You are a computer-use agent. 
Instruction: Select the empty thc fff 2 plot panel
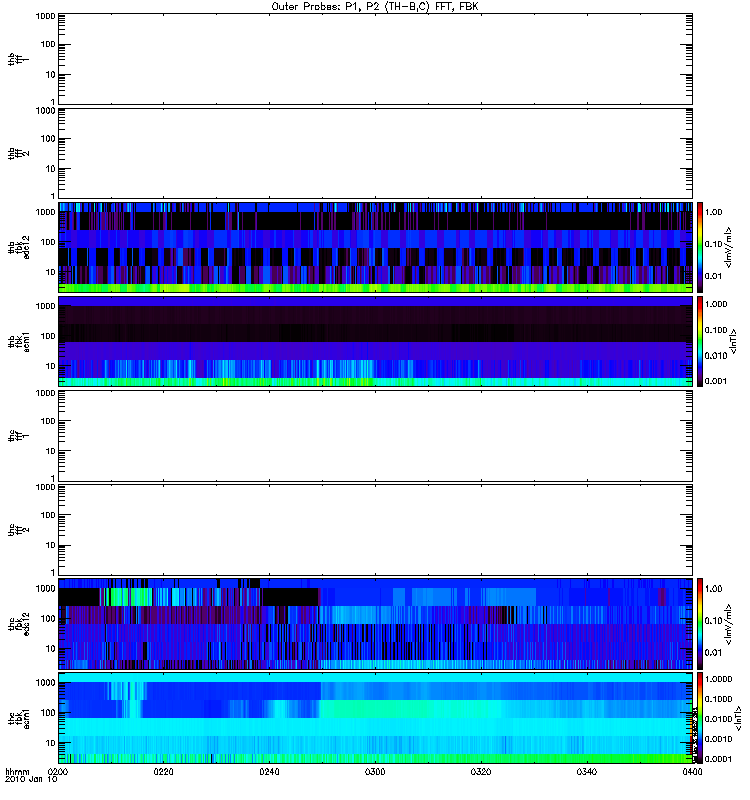tap(376, 530)
